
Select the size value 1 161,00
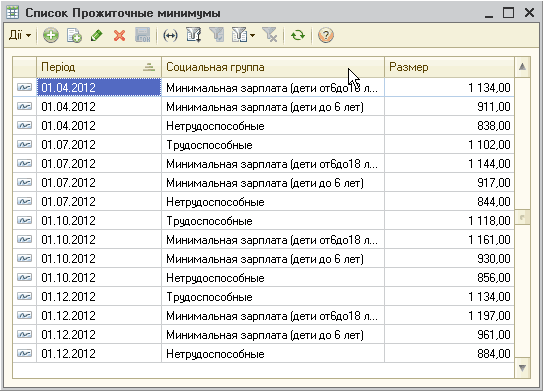coord(489,240)
